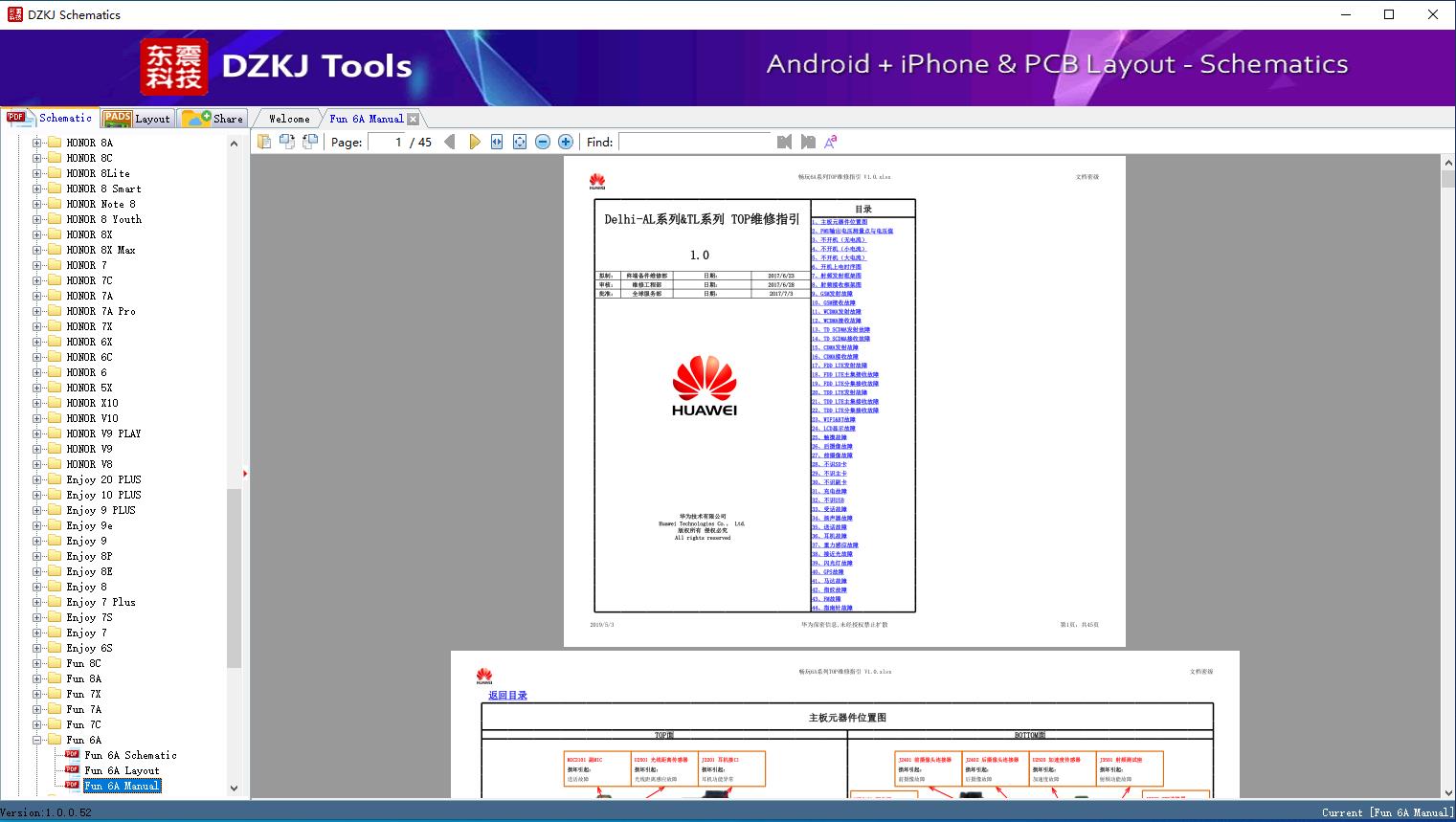Find next match icon
This screenshot has height=822, width=1456.
tap(808, 142)
